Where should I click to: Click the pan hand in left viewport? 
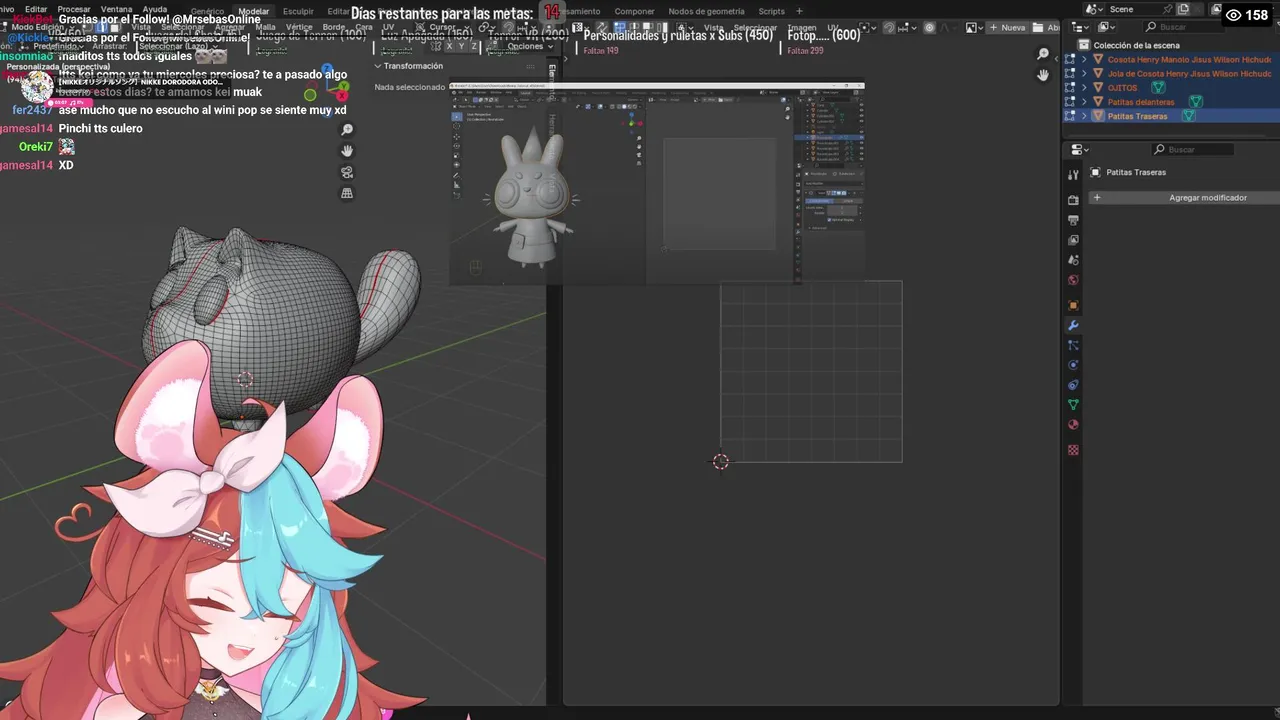pyautogui.click(x=347, y=151)
